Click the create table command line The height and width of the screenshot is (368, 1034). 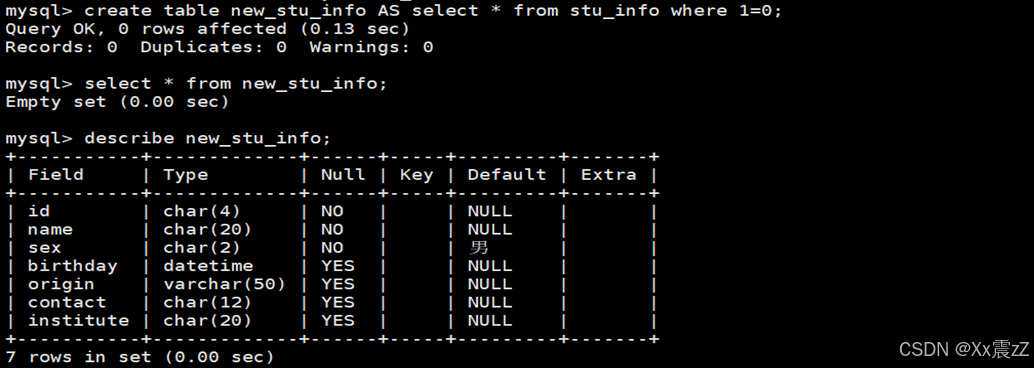[x=394, y=11]
